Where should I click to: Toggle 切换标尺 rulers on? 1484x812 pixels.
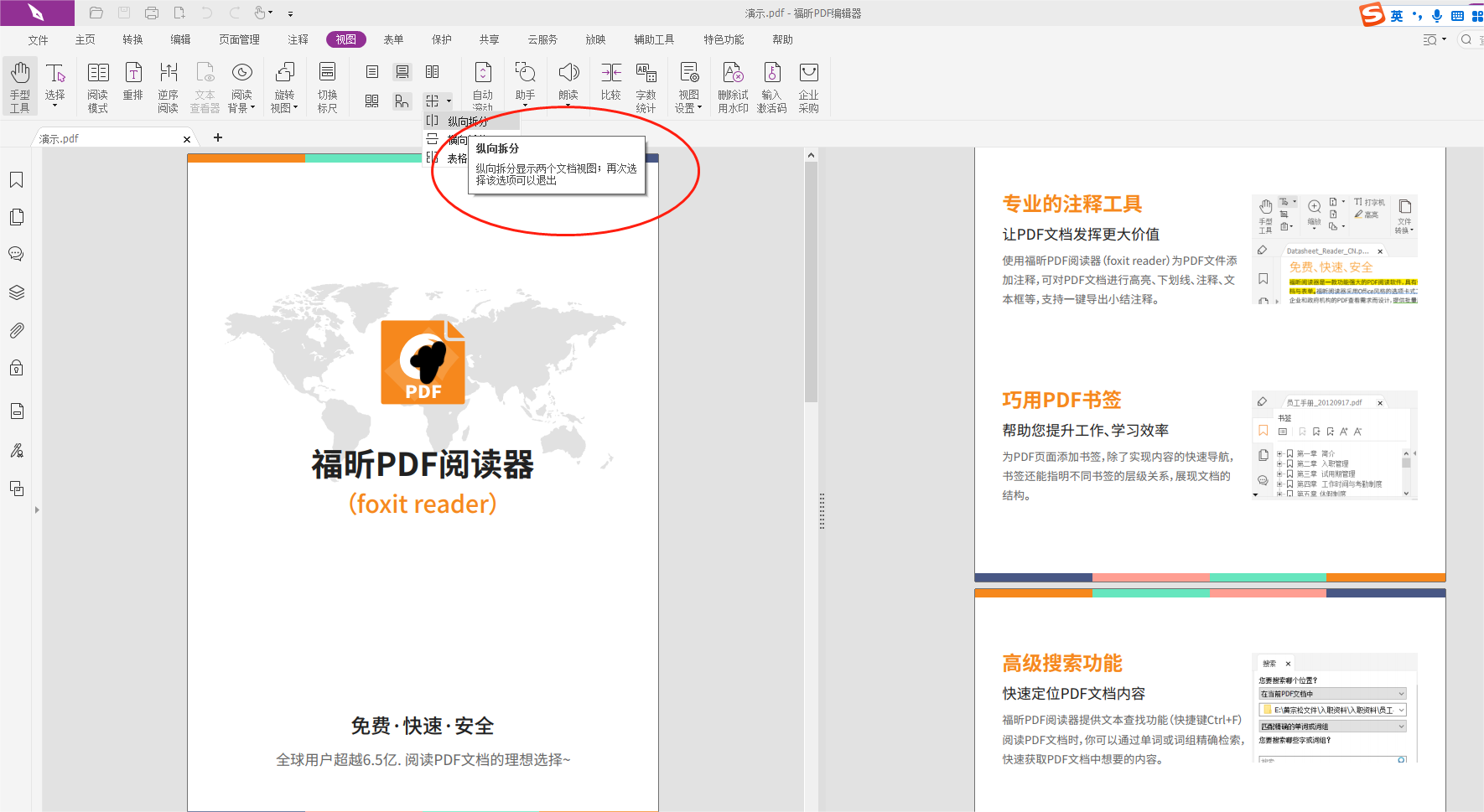click(327, 84)
